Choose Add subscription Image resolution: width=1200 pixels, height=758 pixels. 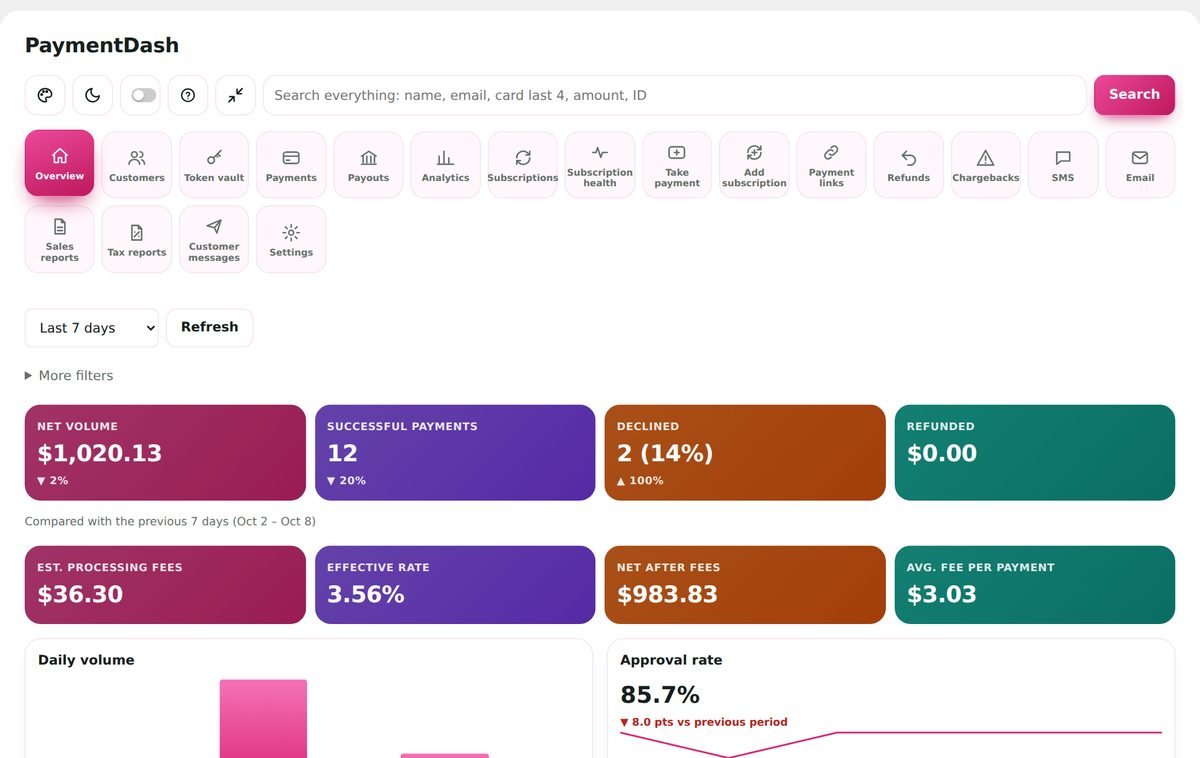pyautogui.click(x=754, y=164)
